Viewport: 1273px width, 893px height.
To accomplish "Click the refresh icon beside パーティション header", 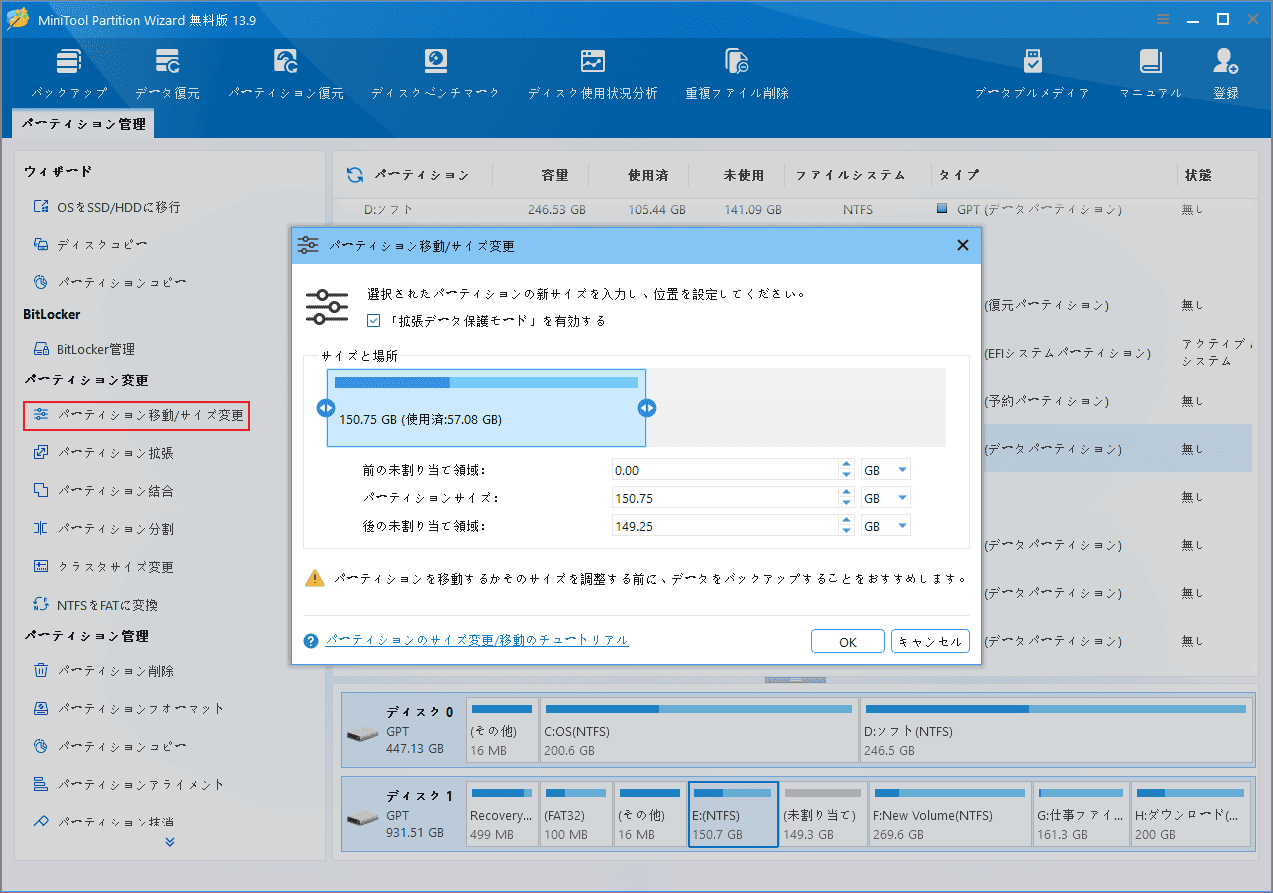I will coord(354,175).
